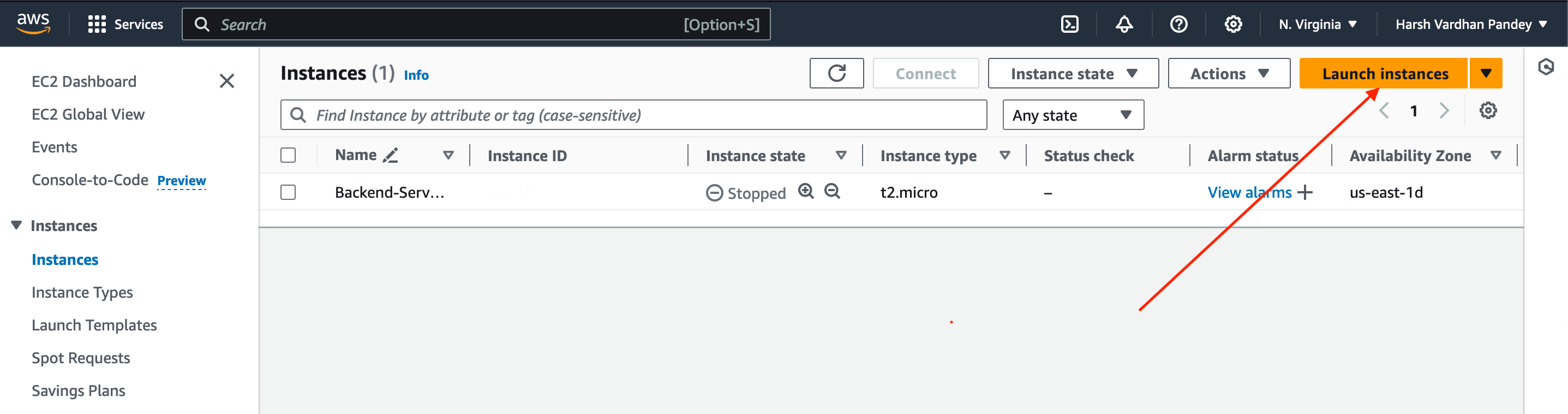The height and width of the screenshot is (414, 1568).
Task: Open Launch Templates in sidebar
Action: click(x=94, y=326)
